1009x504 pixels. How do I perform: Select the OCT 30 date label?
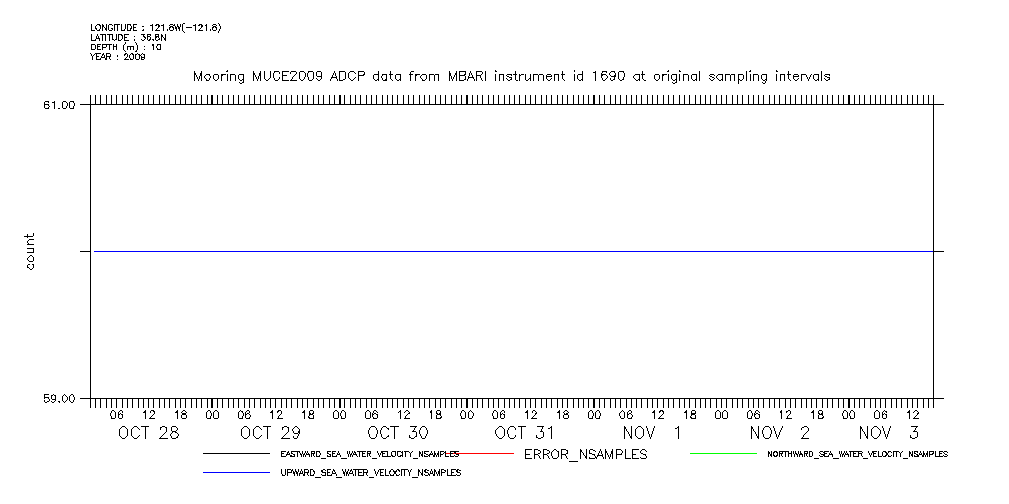pos(397,433)
